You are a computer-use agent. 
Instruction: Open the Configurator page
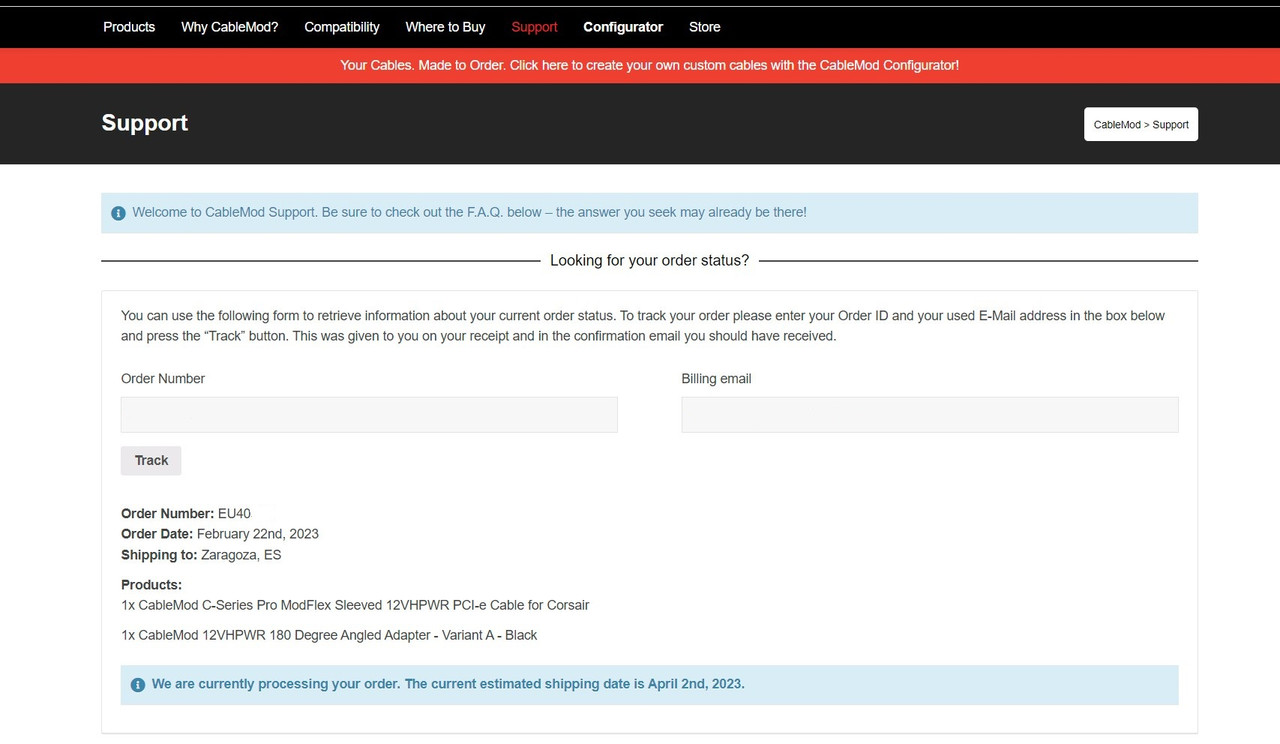click(x=623, y=27)
